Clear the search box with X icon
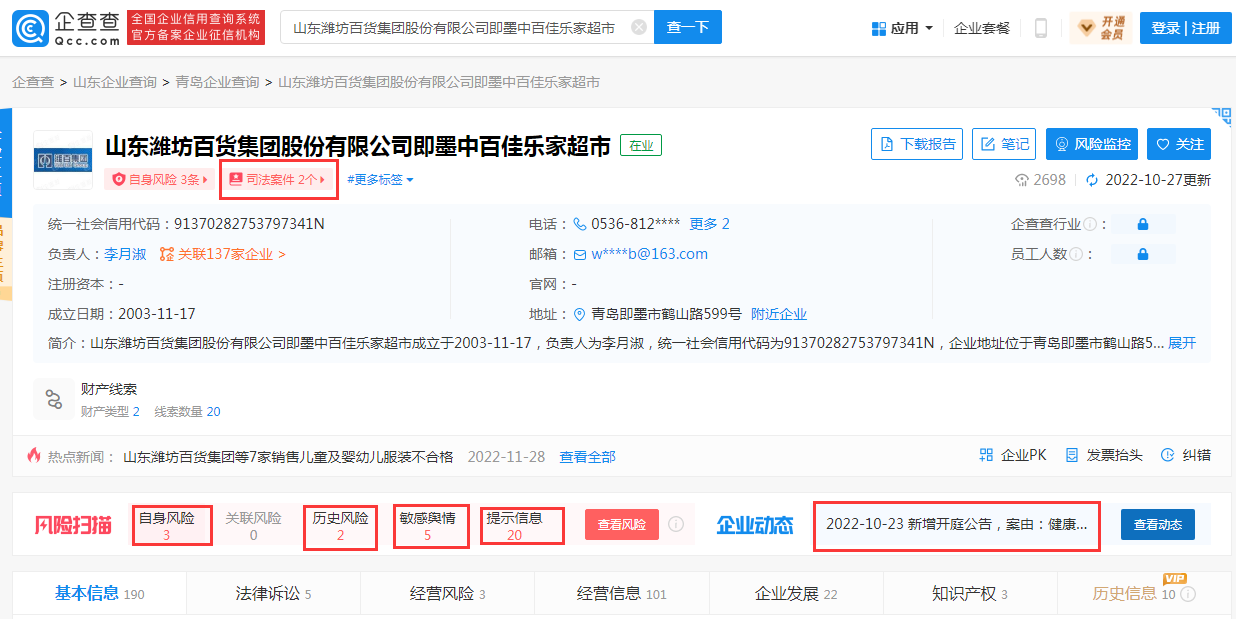1236x619 pixels. [639, 28]
